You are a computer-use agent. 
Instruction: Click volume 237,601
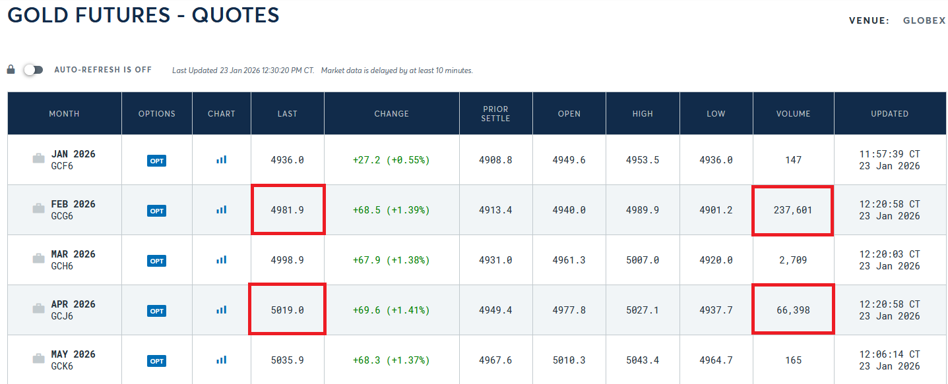pyautogui.click(x=793, y=210)
